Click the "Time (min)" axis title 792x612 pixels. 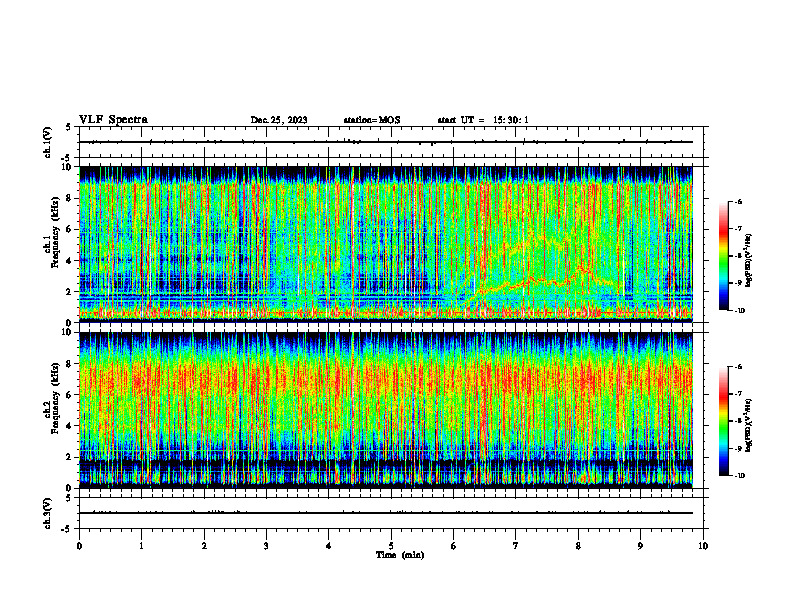click(400, 555)
